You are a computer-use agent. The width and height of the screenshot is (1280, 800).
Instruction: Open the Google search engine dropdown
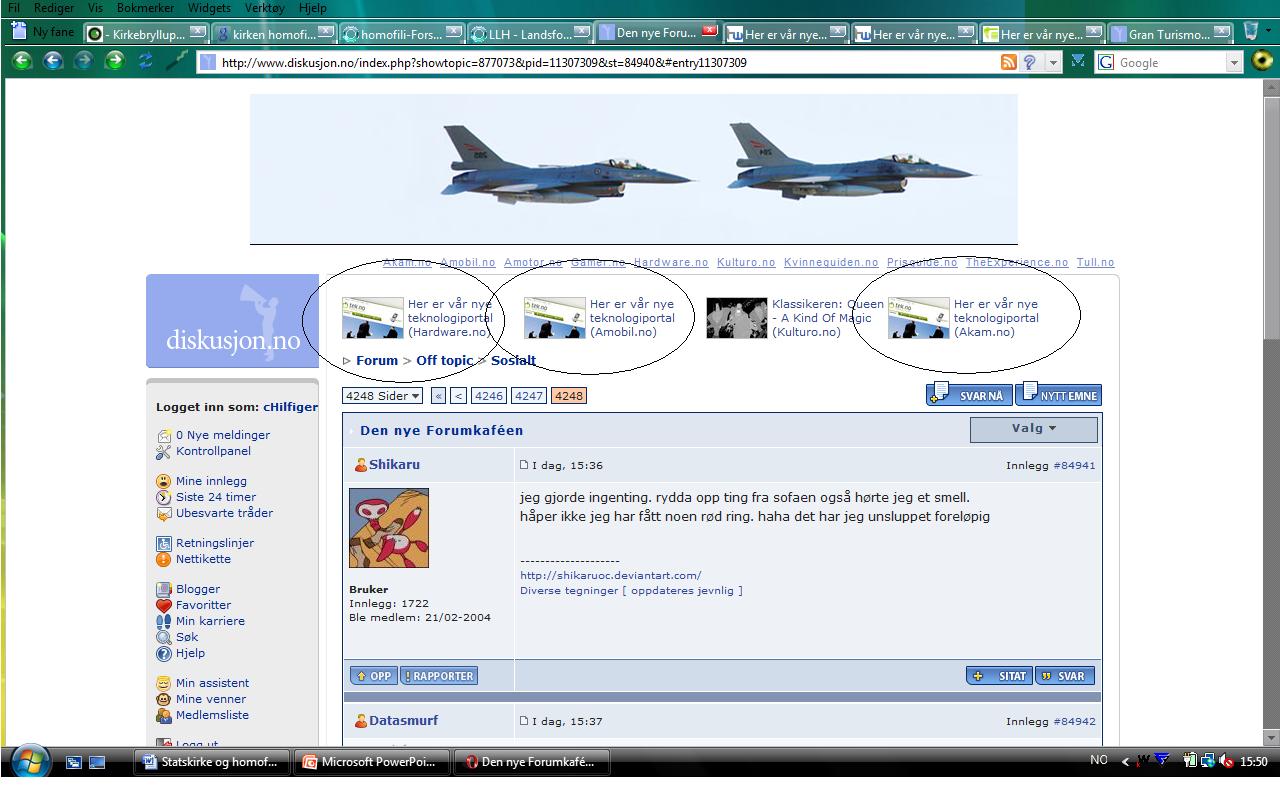(x=1235, y=62)
